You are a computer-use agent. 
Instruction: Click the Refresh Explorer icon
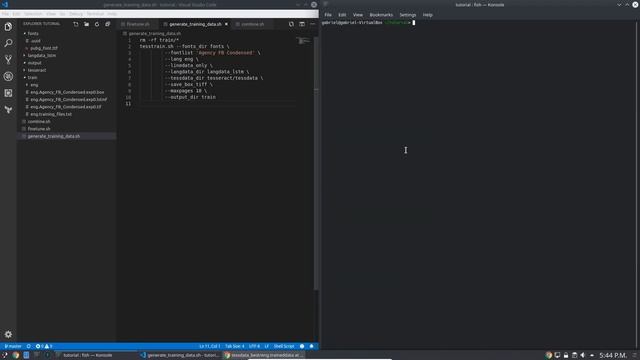(x=97, y=24)
